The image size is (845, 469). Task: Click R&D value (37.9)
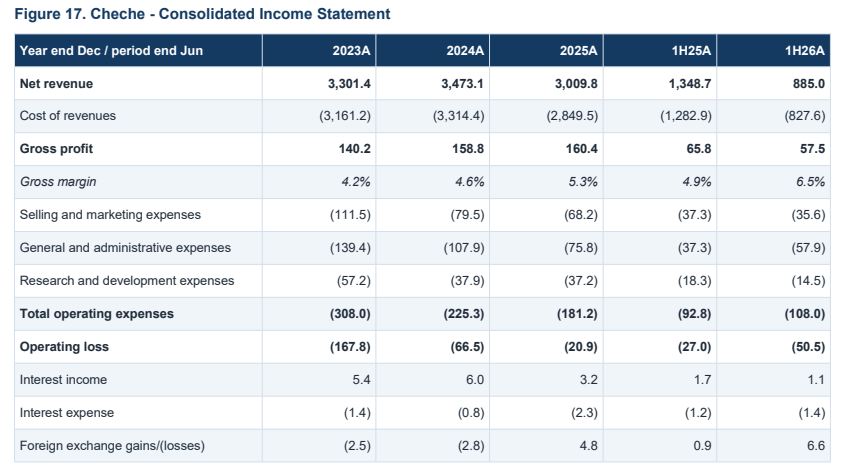pyautogui.click(x=467, y=281)
